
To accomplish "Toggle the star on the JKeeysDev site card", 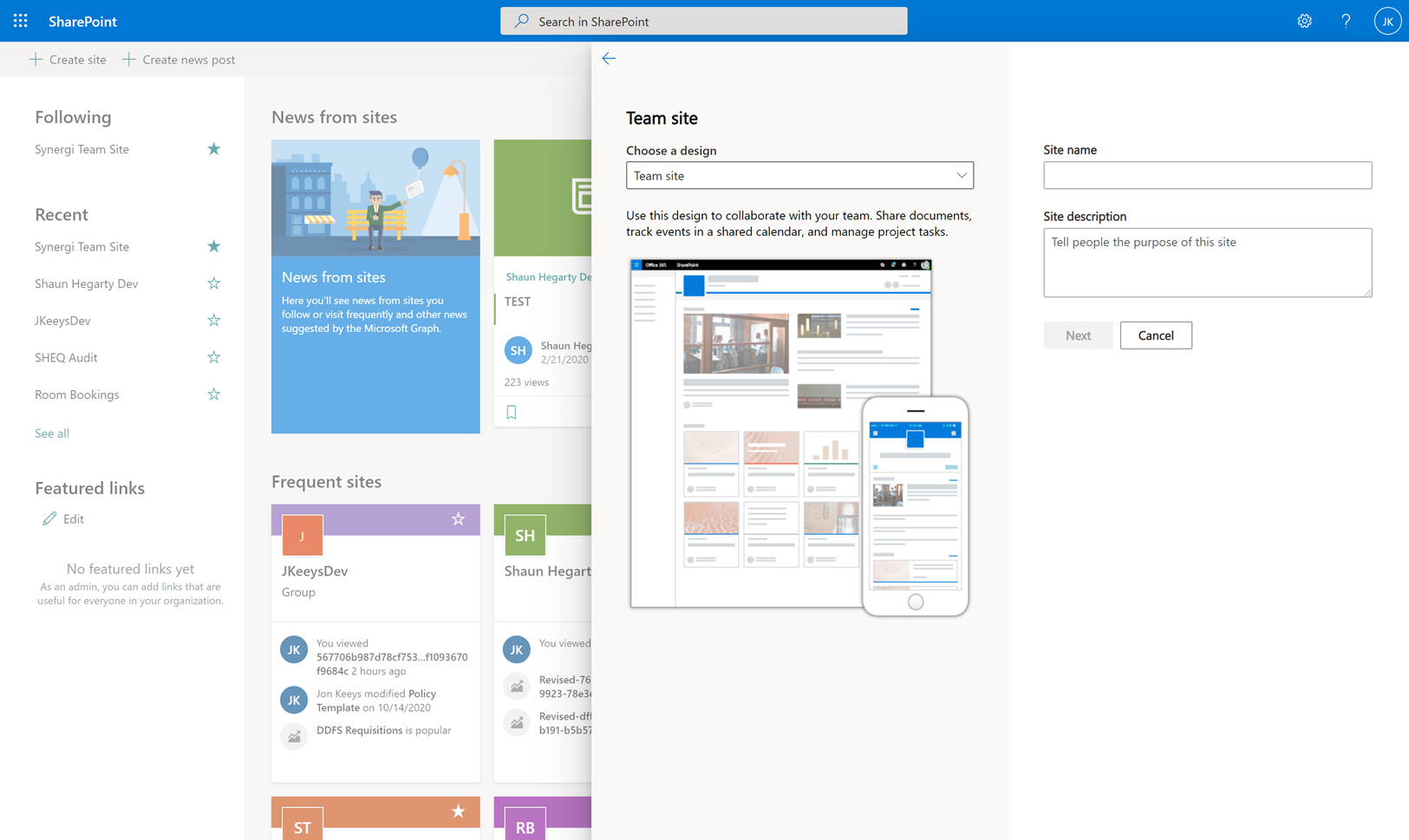I will (x=458, y=519).
